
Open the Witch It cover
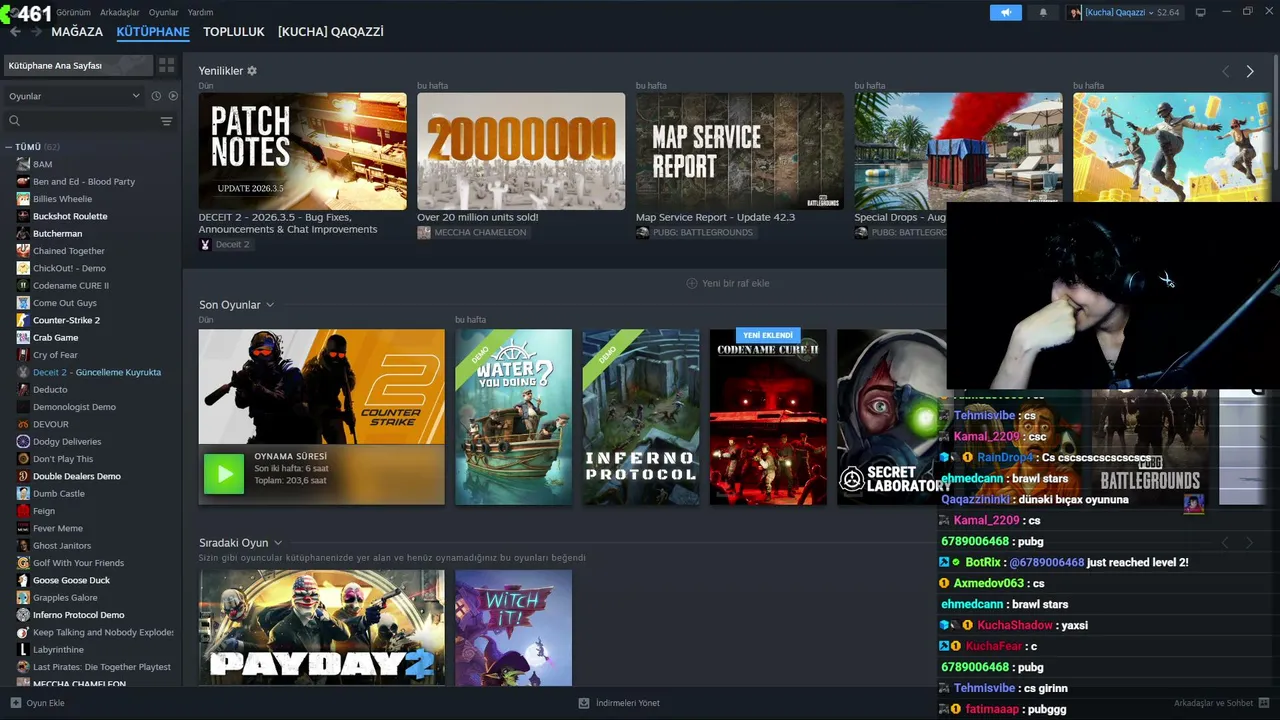point(513,628)
